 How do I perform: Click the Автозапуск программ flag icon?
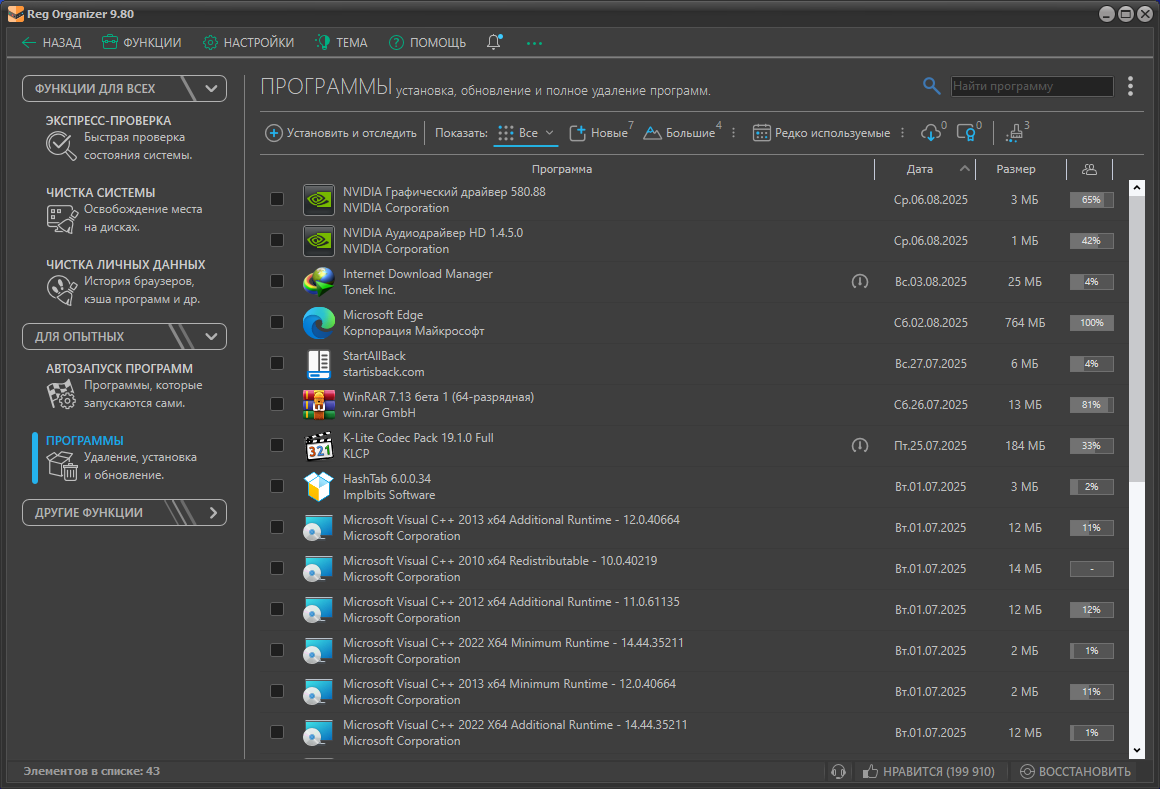[61, 394]
